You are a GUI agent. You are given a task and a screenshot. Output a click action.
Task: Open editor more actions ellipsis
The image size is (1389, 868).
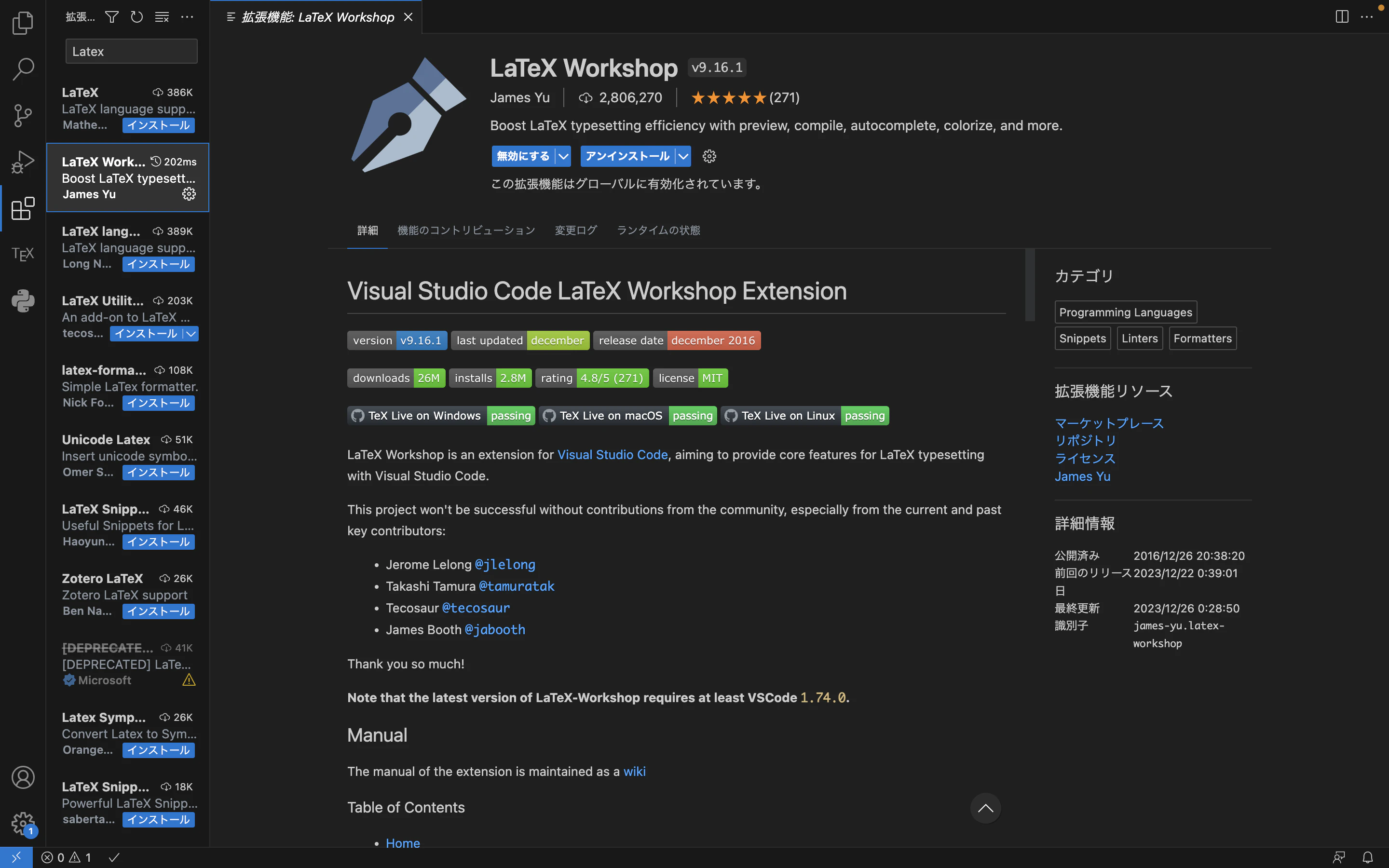pos(1367,17)
